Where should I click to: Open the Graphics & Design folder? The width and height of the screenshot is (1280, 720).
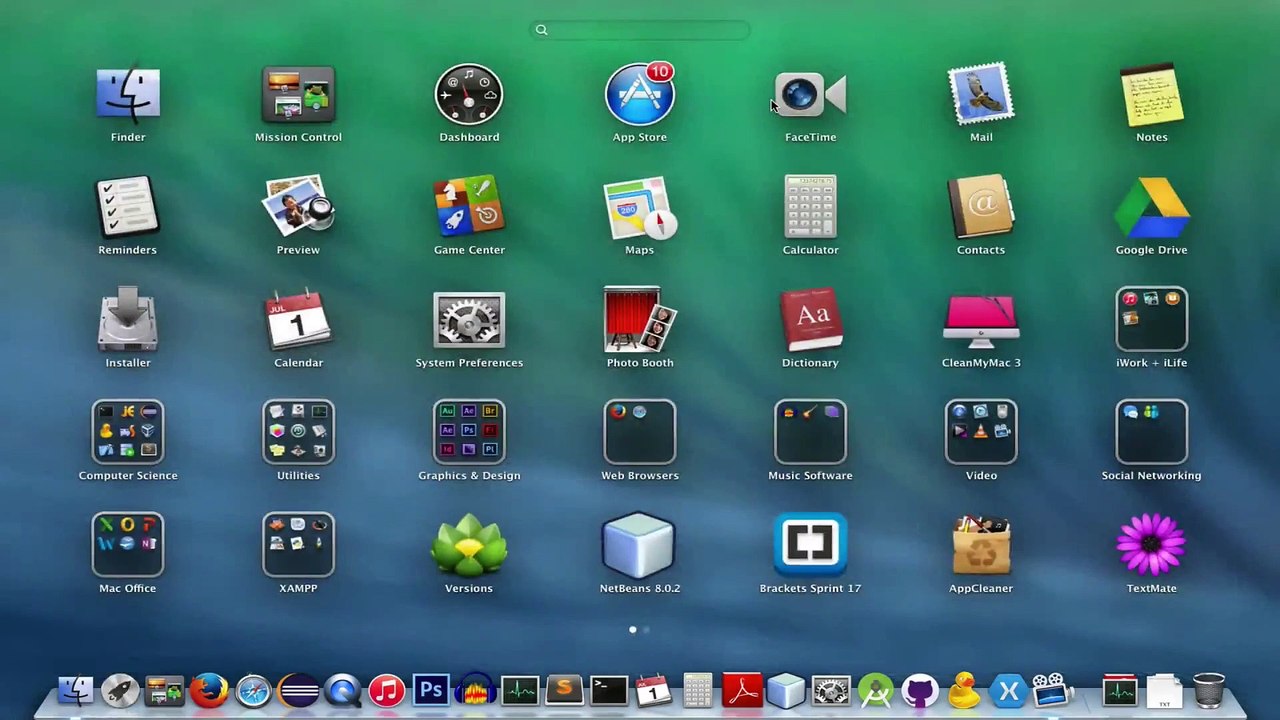pyautogui.click(x=469, y=433)
